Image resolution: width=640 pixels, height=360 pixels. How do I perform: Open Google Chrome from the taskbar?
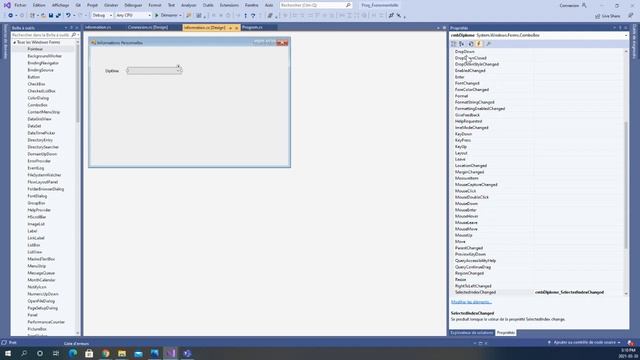(x=106, y=353)
